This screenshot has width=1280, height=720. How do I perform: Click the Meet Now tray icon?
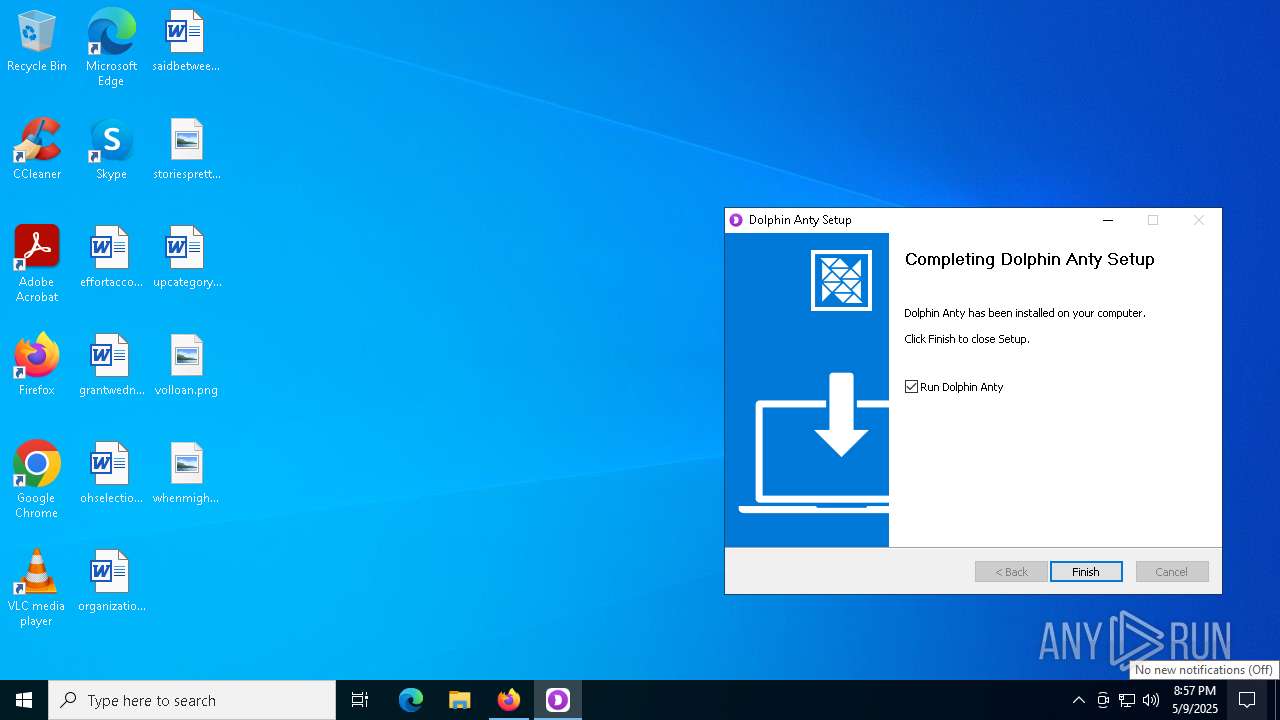click(1103, 700)
